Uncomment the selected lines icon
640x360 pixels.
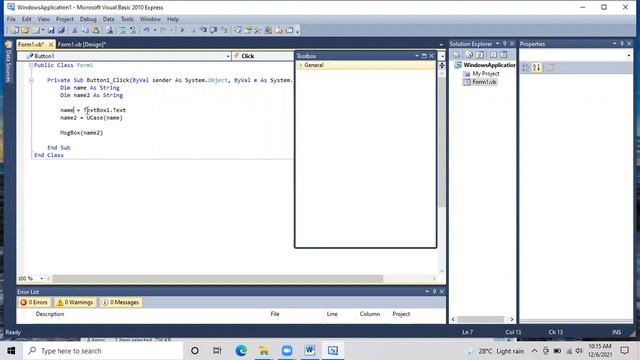tap(133, 30)
